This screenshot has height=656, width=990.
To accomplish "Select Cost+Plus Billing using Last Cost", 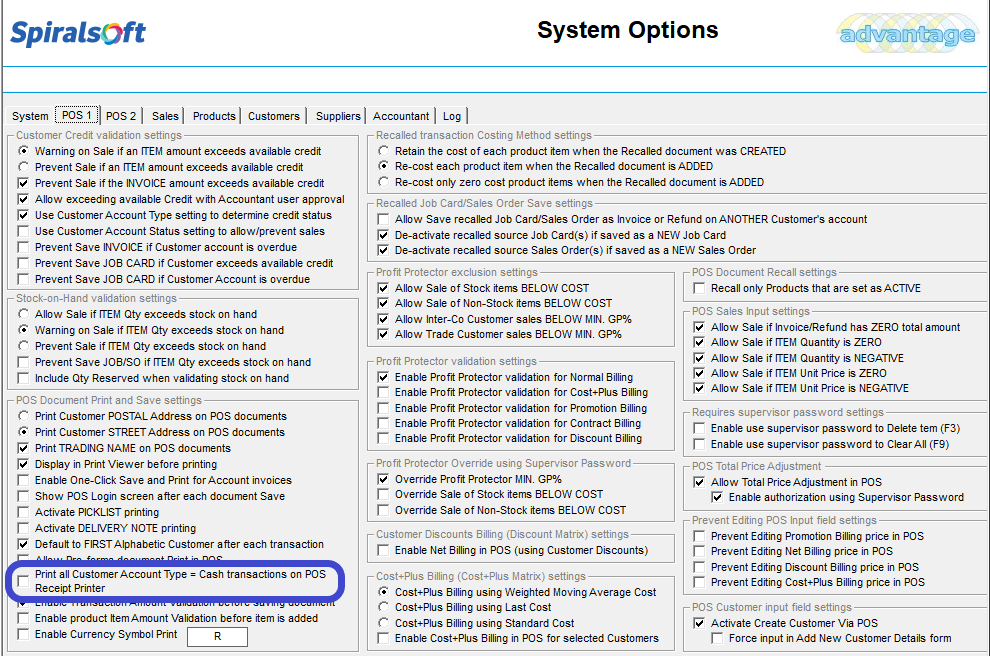I will click(x=383, y=607).
